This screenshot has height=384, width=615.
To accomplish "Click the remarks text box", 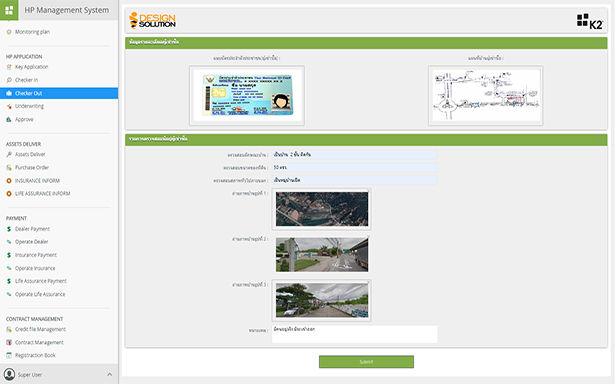I will [355, 334].
